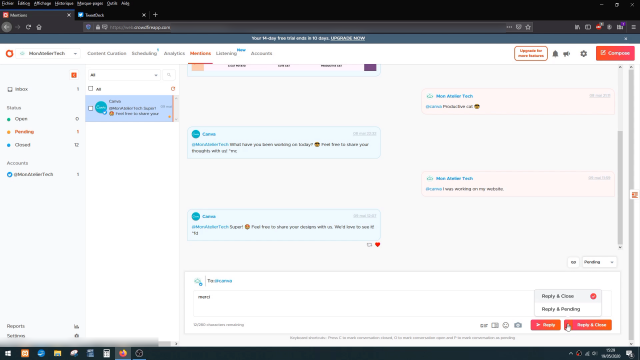Open Windows Start menu
The width and height of the screenshot is (640, 360).
click(8, 353)
